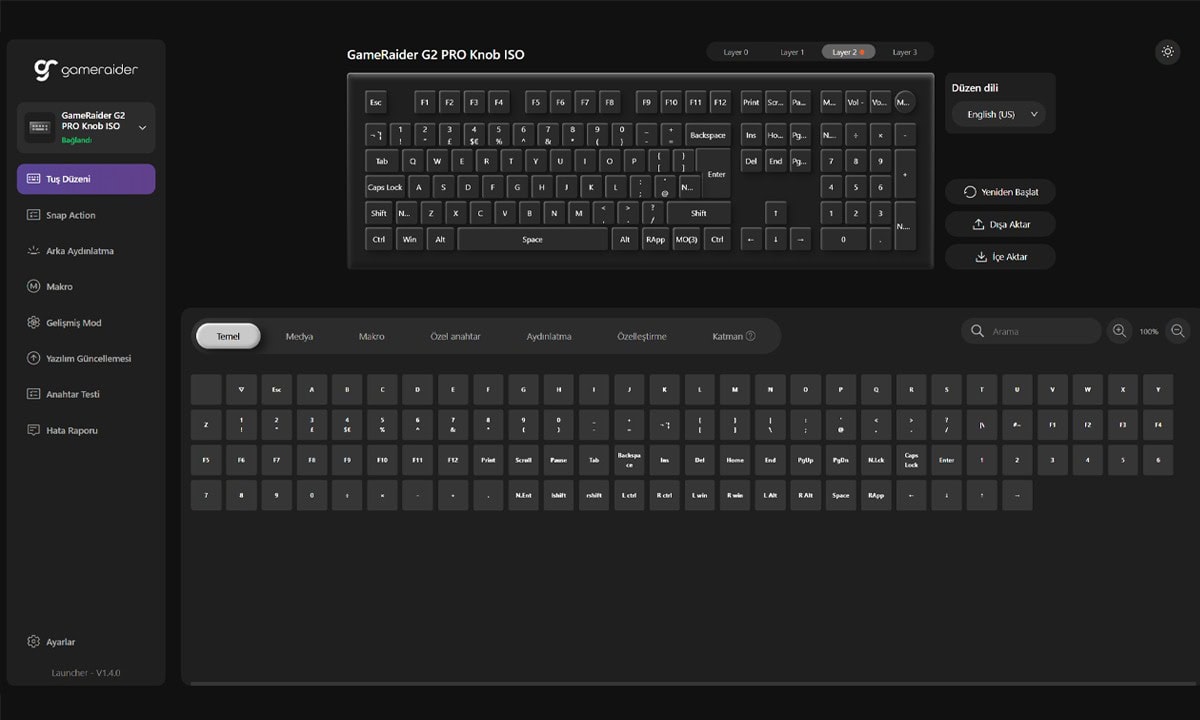1200x720 pixels.
Task: Select the F12 key on keyboard layout
Action: click(x=719, y=102)
